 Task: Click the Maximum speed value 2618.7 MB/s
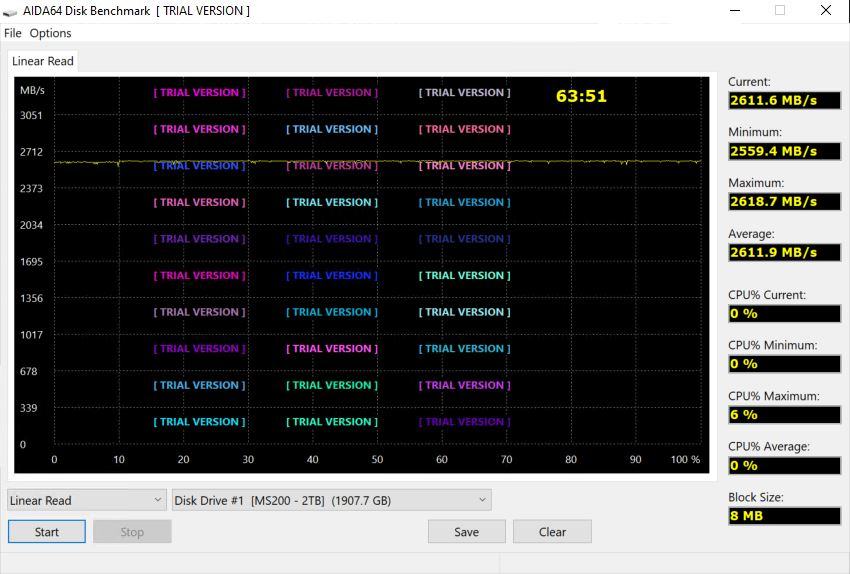[784, 202]
